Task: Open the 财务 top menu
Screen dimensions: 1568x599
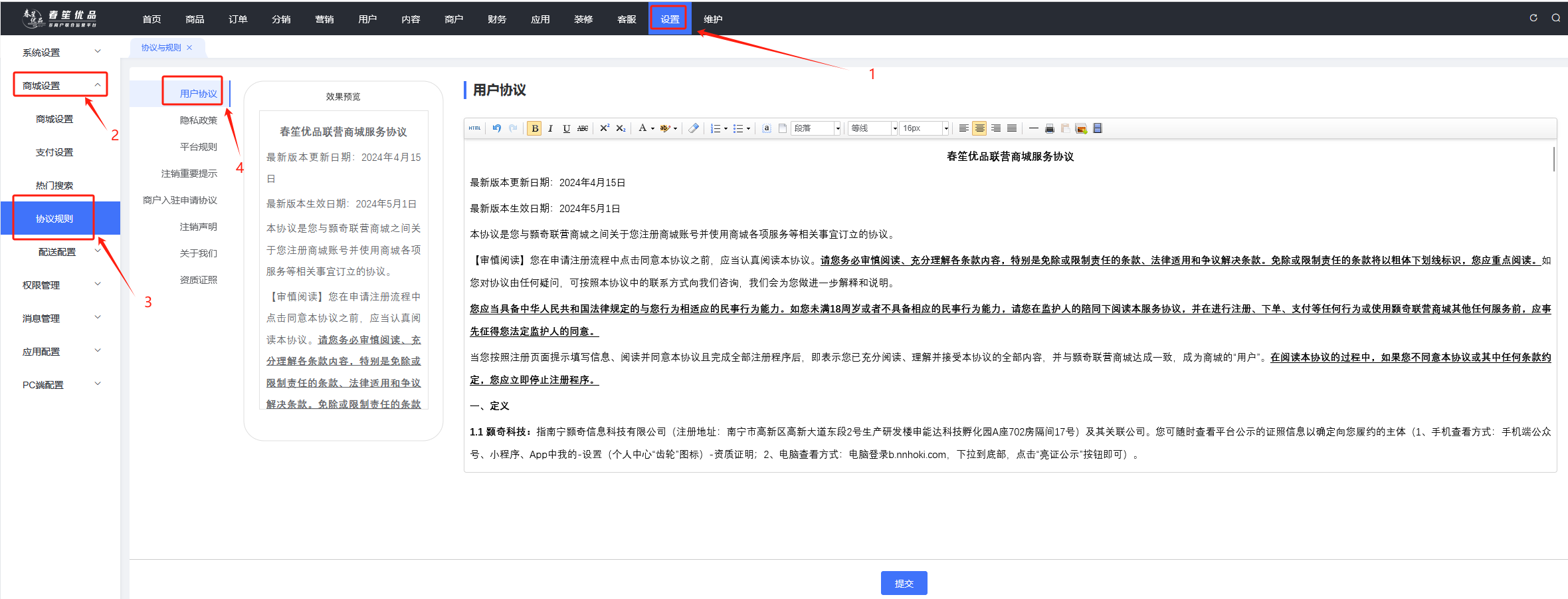Action: tap(497, 19)
